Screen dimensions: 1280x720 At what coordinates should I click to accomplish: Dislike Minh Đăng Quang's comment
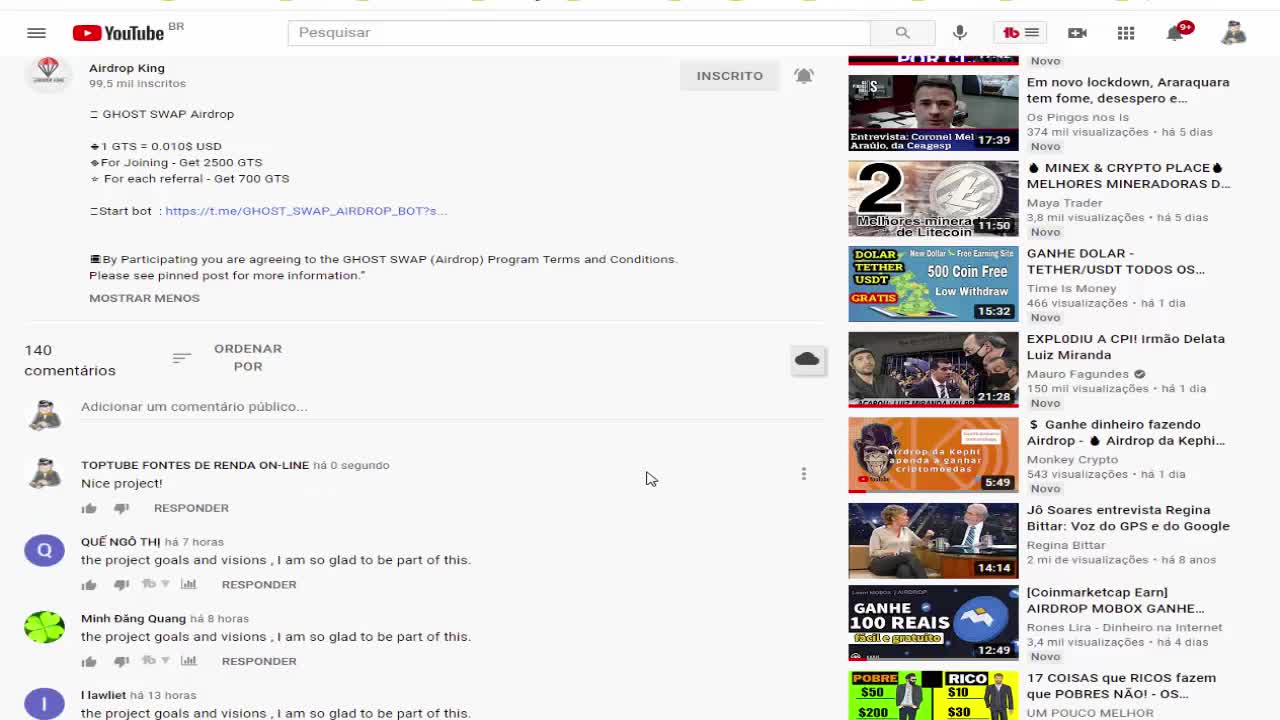point(121,662)
